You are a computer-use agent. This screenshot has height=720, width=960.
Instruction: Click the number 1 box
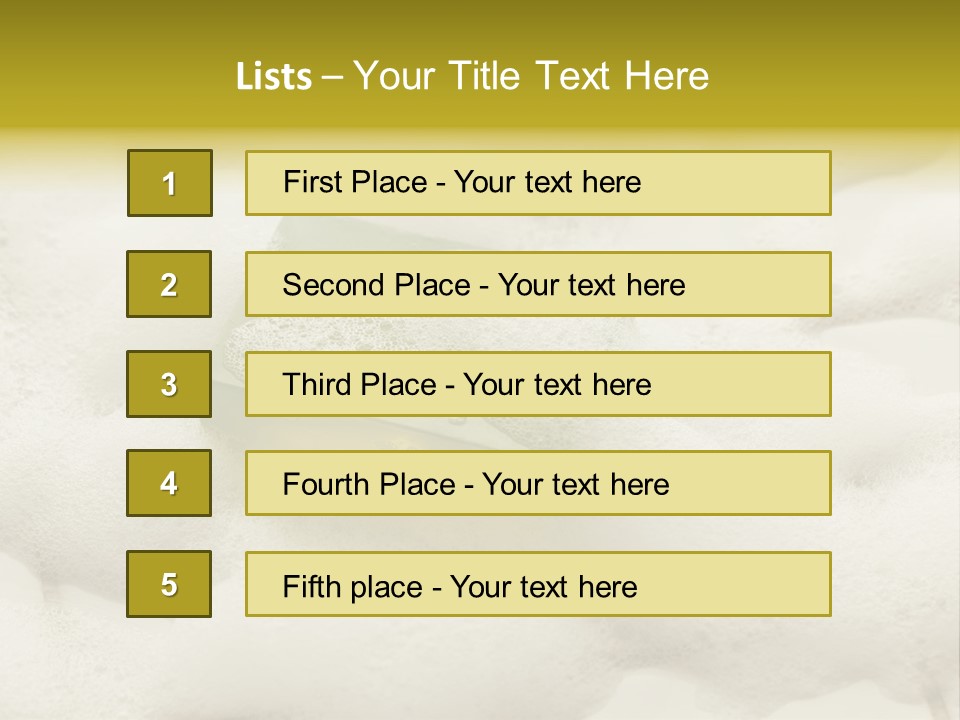pyautogui.click(x=170, y=183)
